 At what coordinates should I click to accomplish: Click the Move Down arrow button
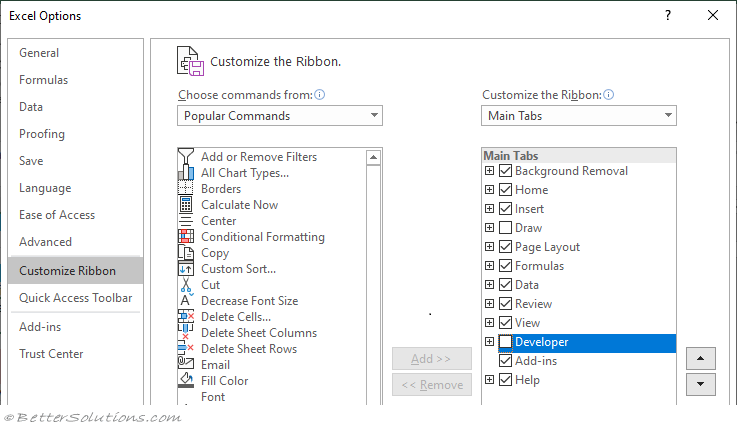tap(701, 384)
